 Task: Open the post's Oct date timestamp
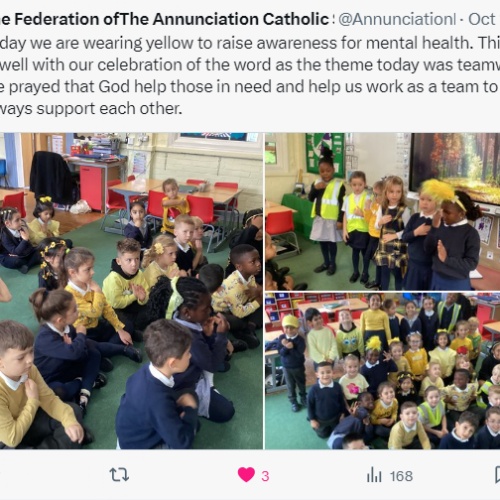click(482, 19)
